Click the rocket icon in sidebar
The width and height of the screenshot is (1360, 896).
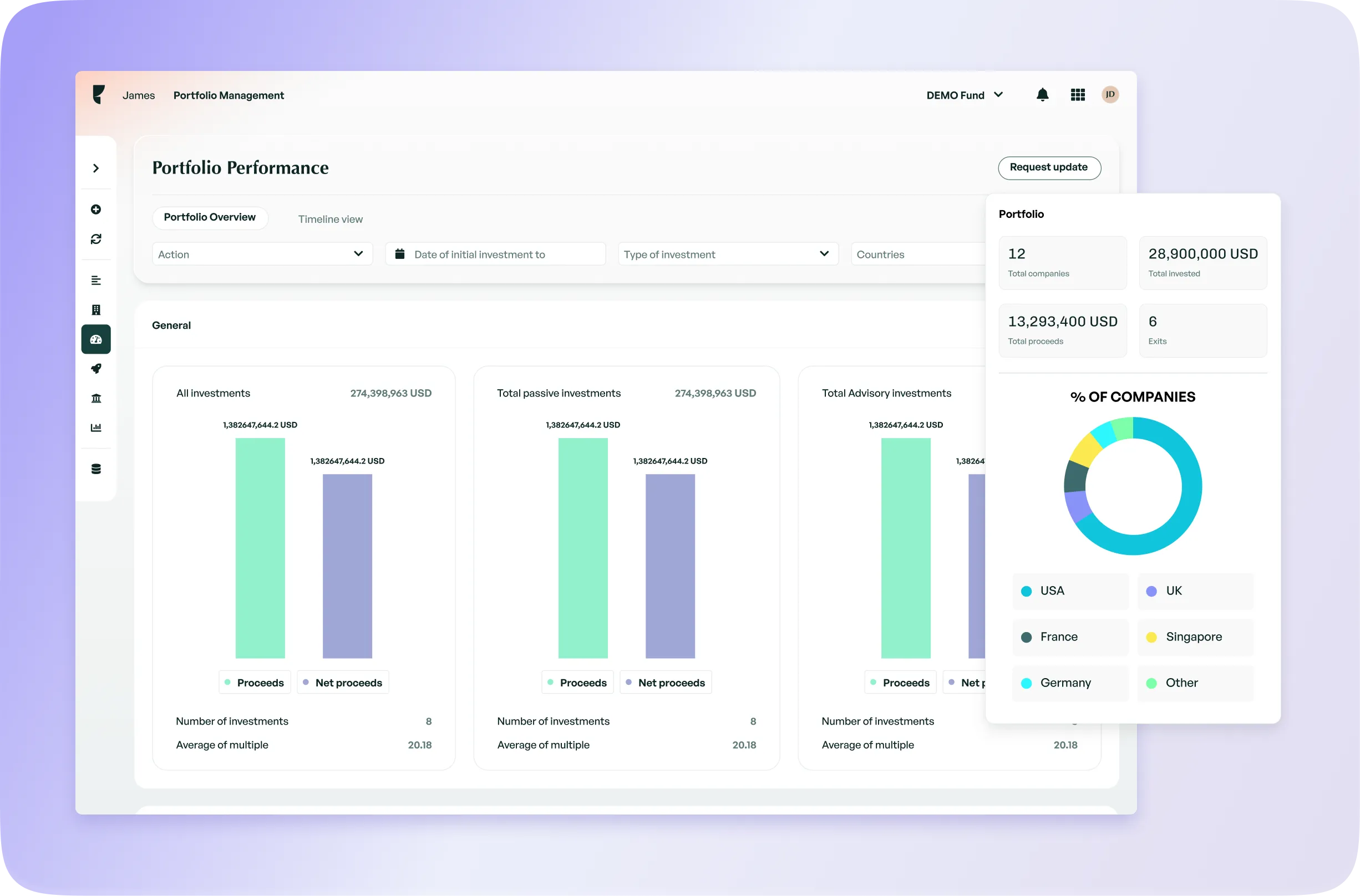96,369
